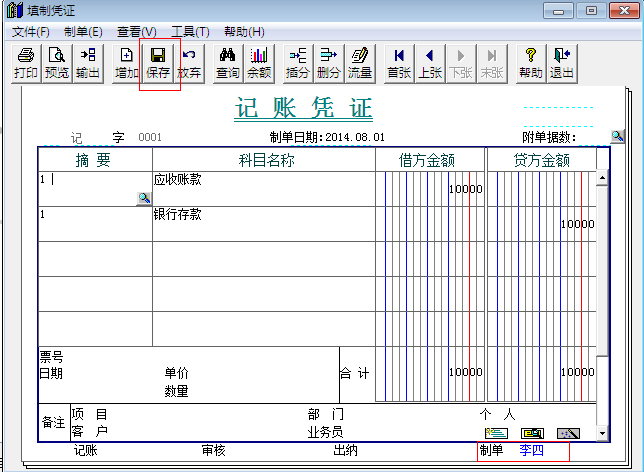
Task: Open the 工具(T) menu
Action: 190,32
